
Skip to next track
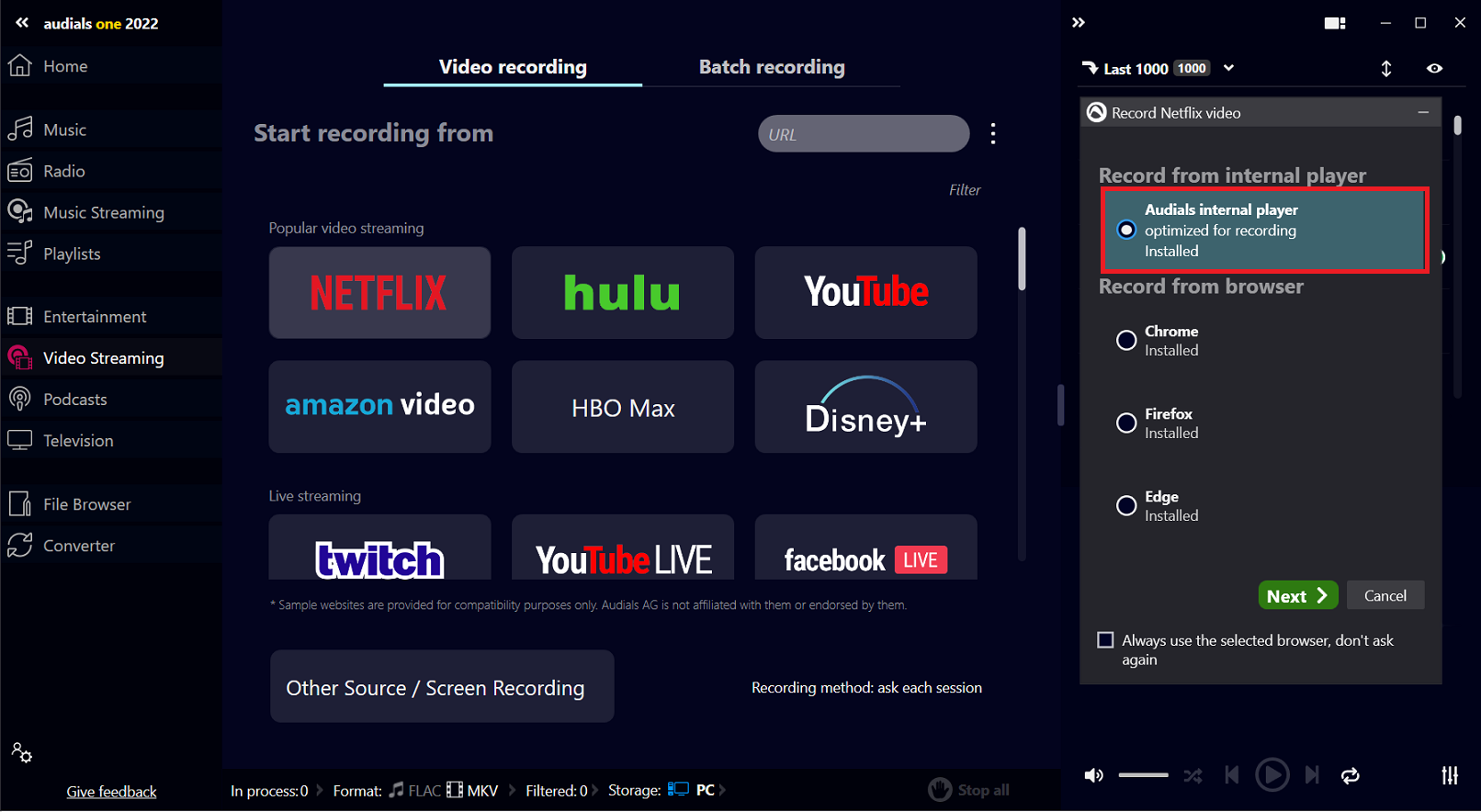tap(1312, 775)
